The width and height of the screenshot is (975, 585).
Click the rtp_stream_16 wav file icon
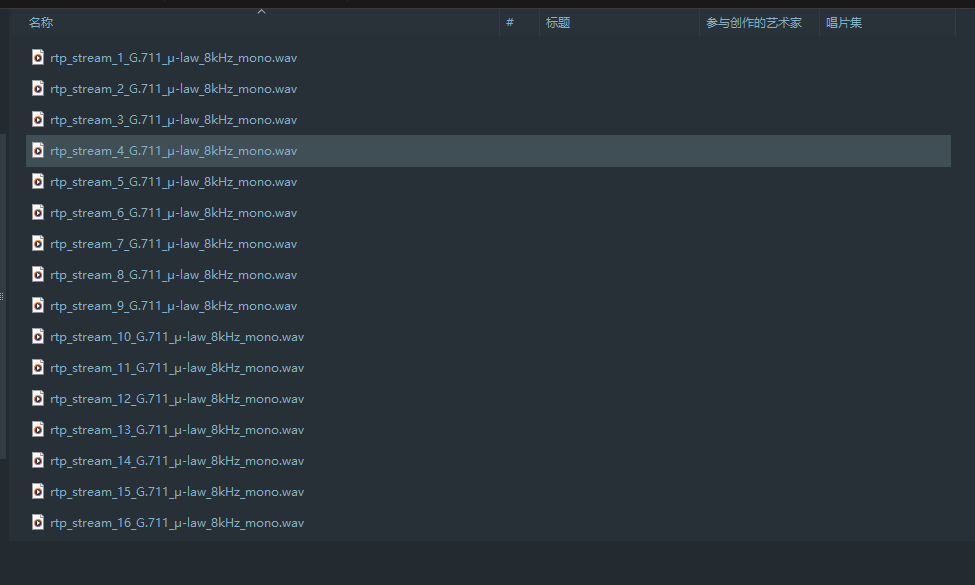[x=38, y=523]
